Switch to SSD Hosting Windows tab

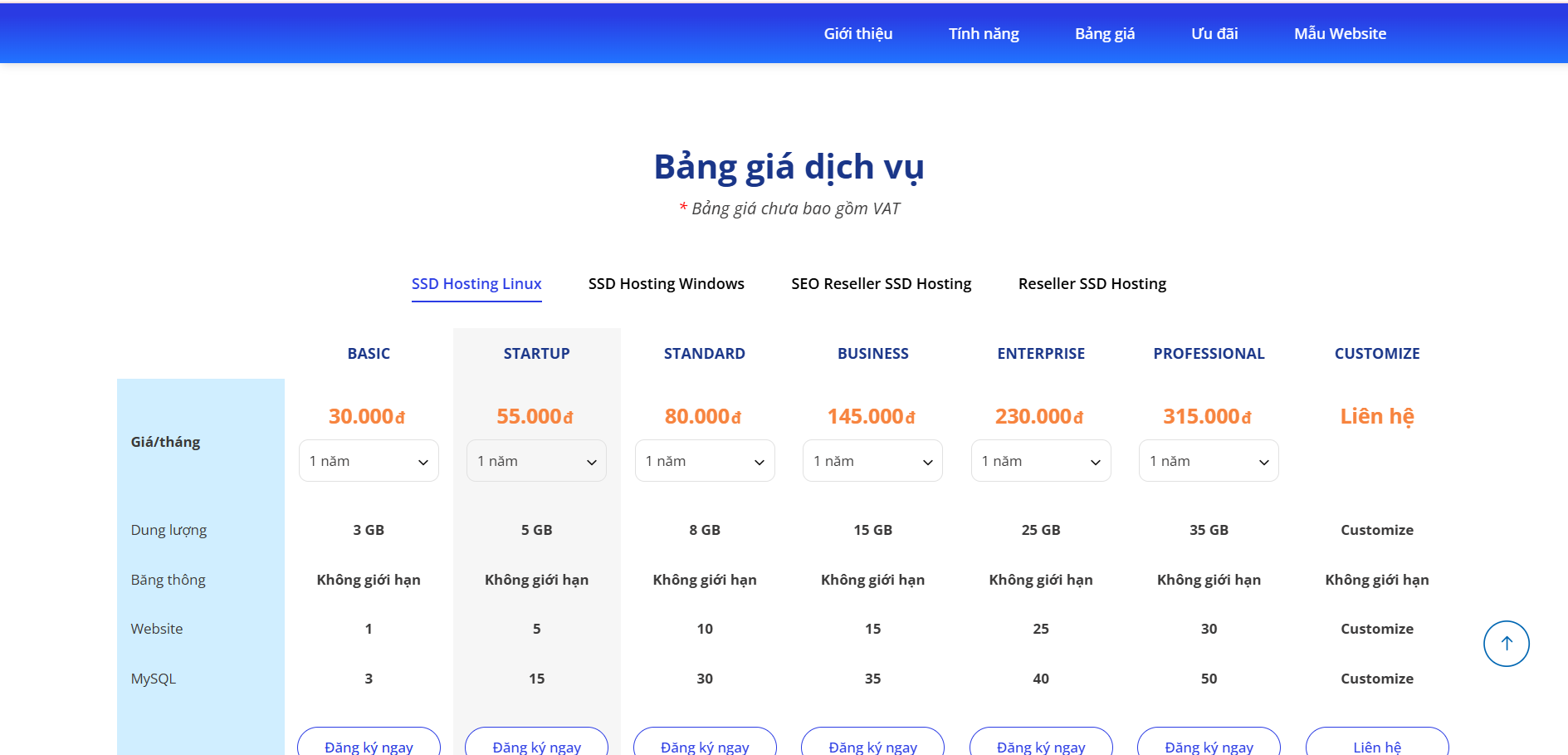[666, 284]
